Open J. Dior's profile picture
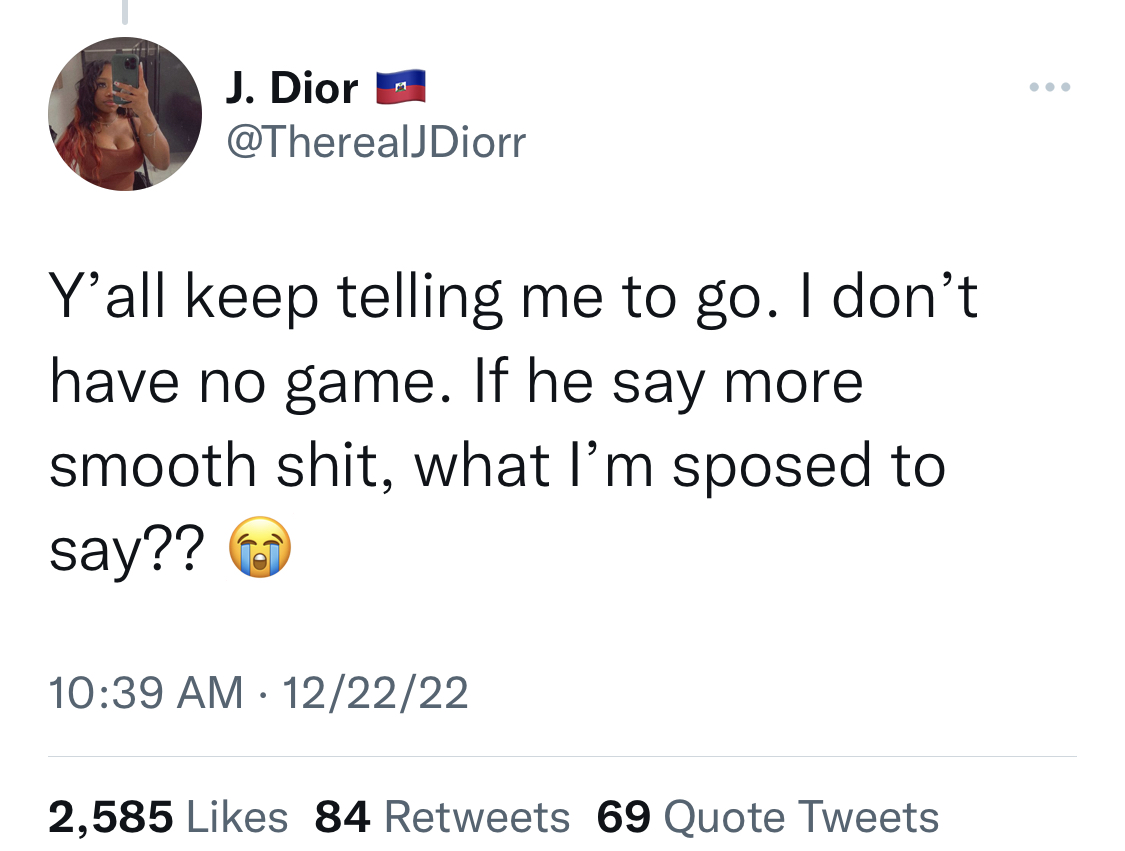 click(x=125, y=114)
